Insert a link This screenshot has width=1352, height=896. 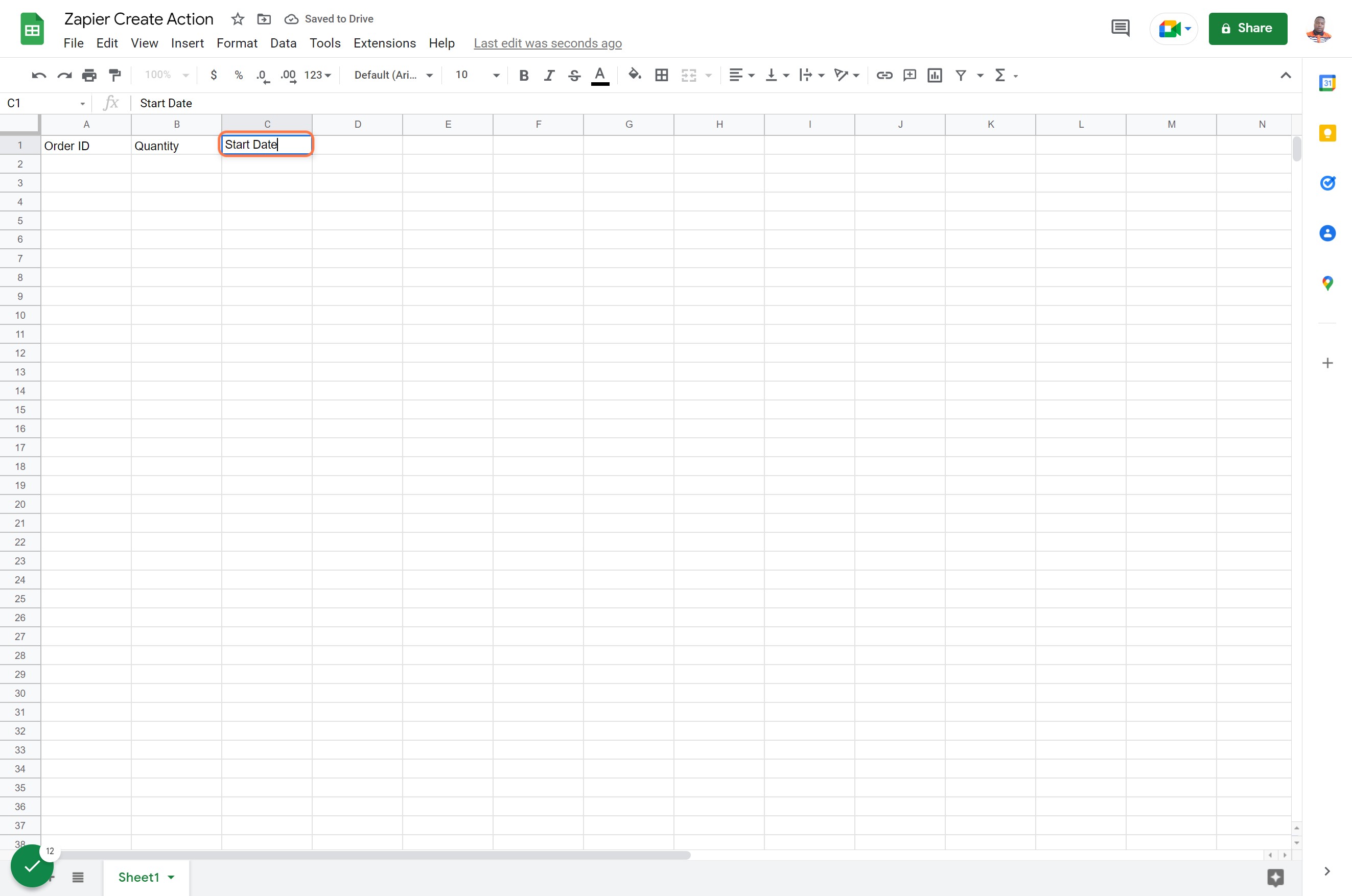point(884,75)
